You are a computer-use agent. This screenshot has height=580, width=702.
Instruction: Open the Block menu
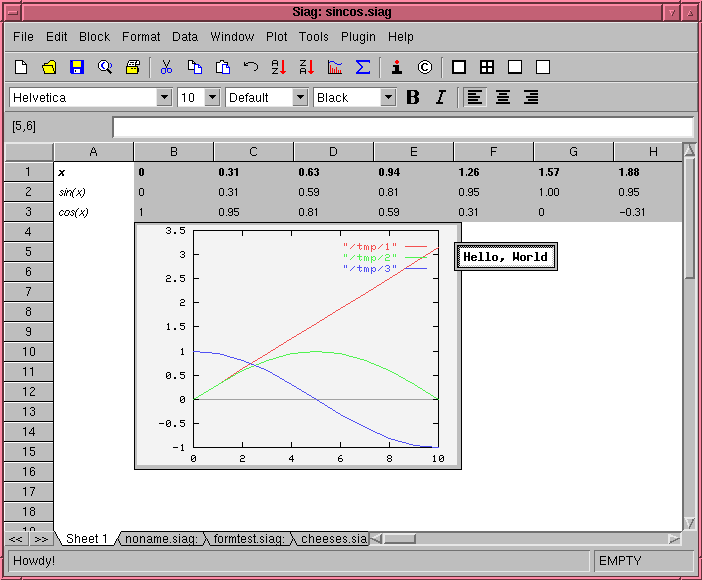(x=94, y=37)
